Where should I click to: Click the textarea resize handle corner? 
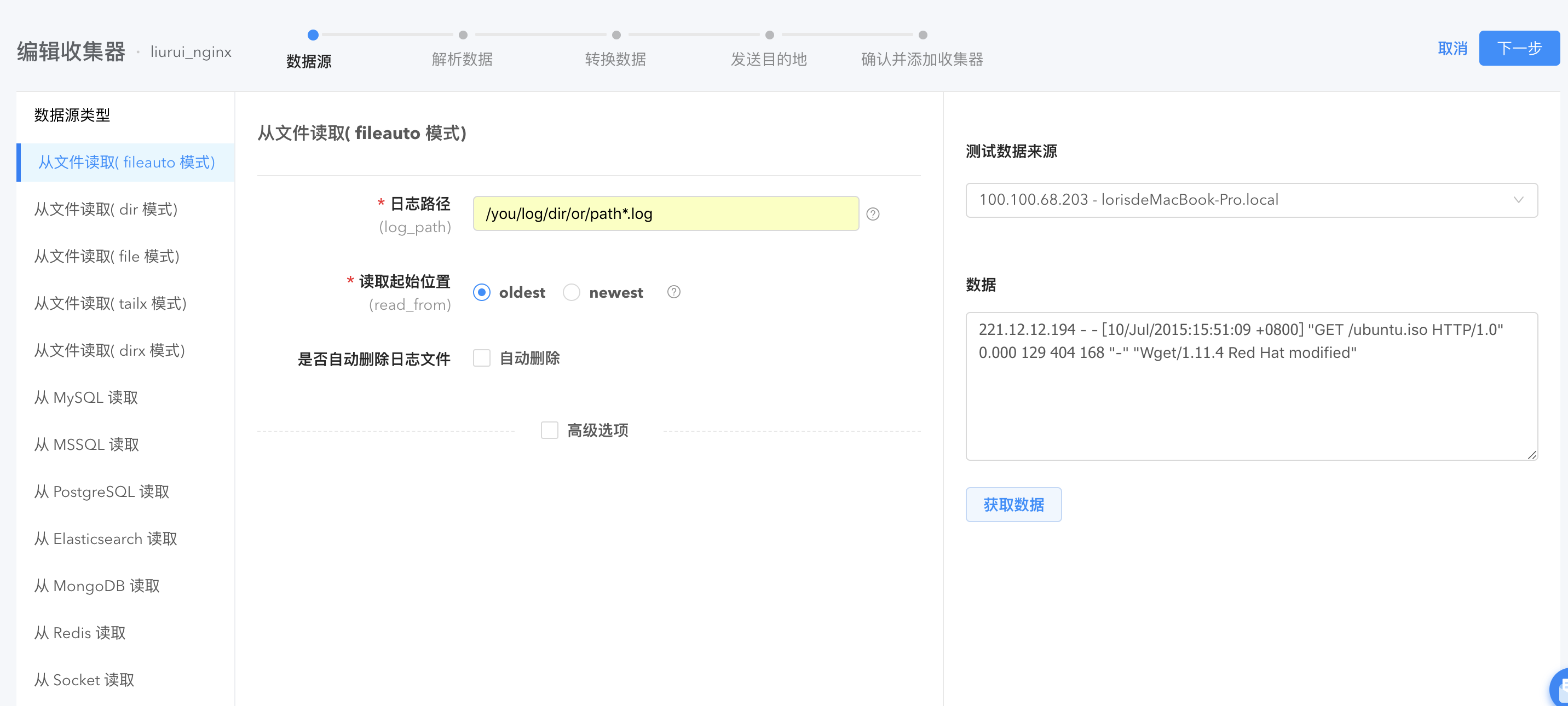click(1531, 454)
